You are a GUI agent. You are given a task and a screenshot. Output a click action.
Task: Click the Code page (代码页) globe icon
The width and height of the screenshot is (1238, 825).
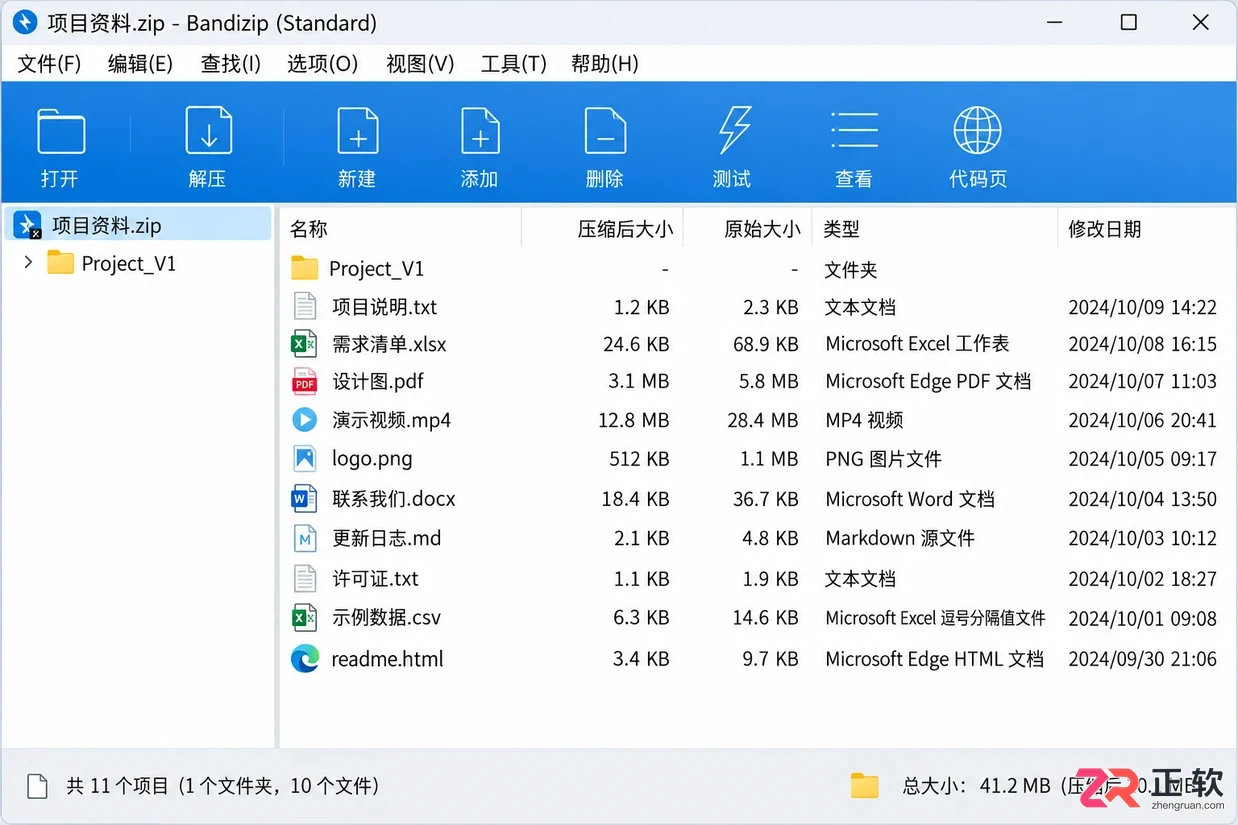[977, 131]
